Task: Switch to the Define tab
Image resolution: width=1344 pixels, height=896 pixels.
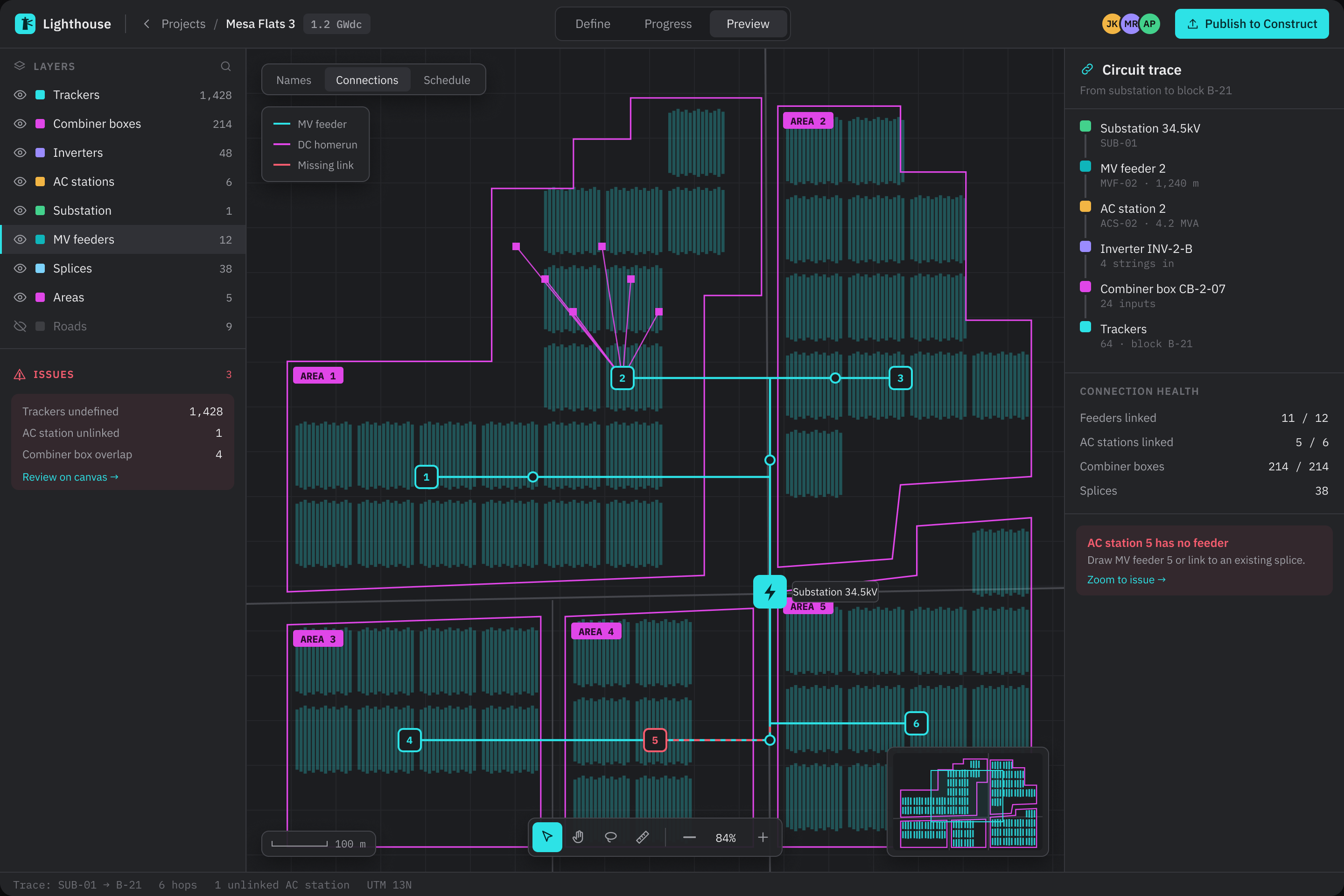Action: [593, 24]
